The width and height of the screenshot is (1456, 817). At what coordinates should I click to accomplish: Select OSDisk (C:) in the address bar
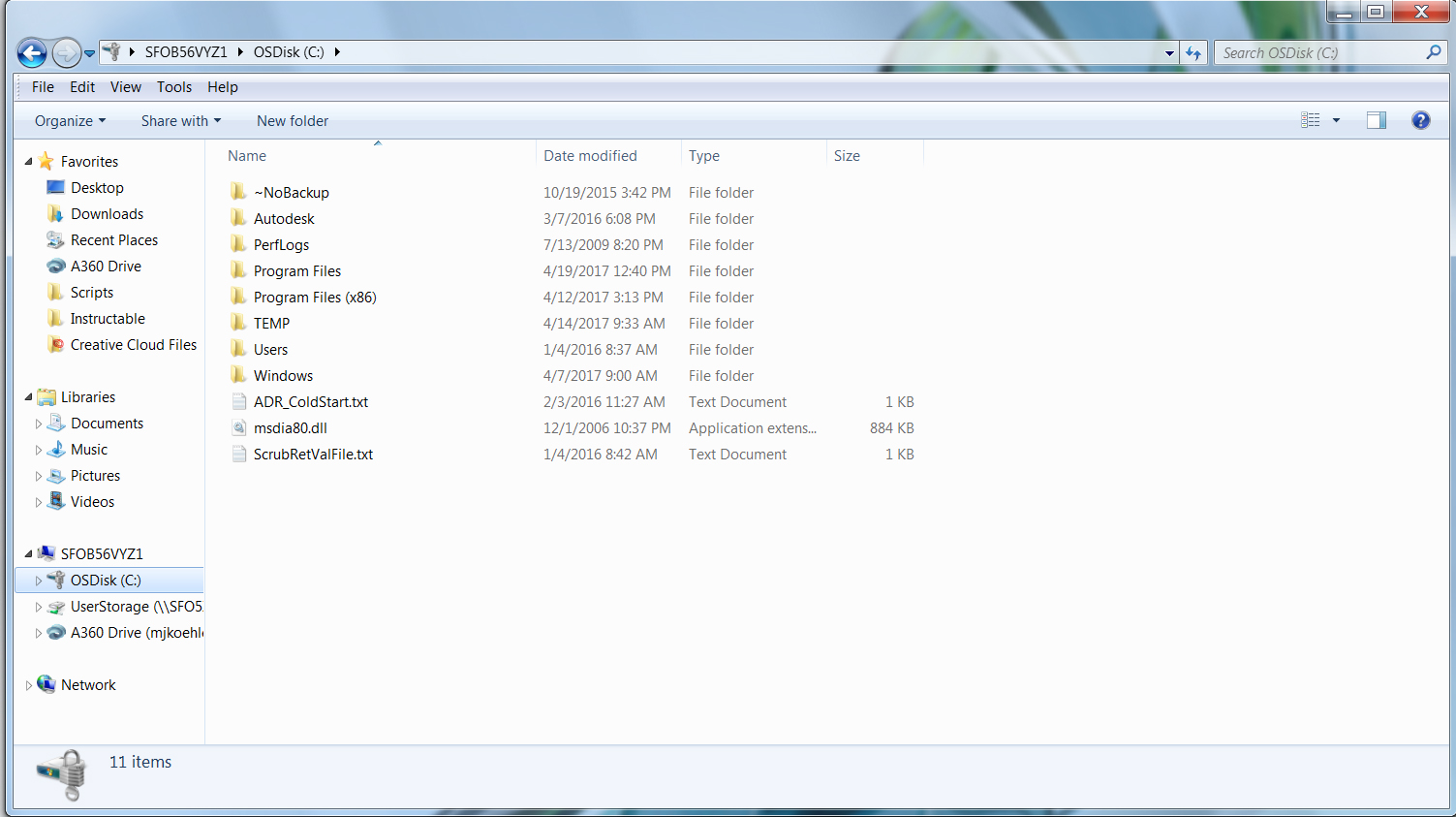(x=289, y=52)
